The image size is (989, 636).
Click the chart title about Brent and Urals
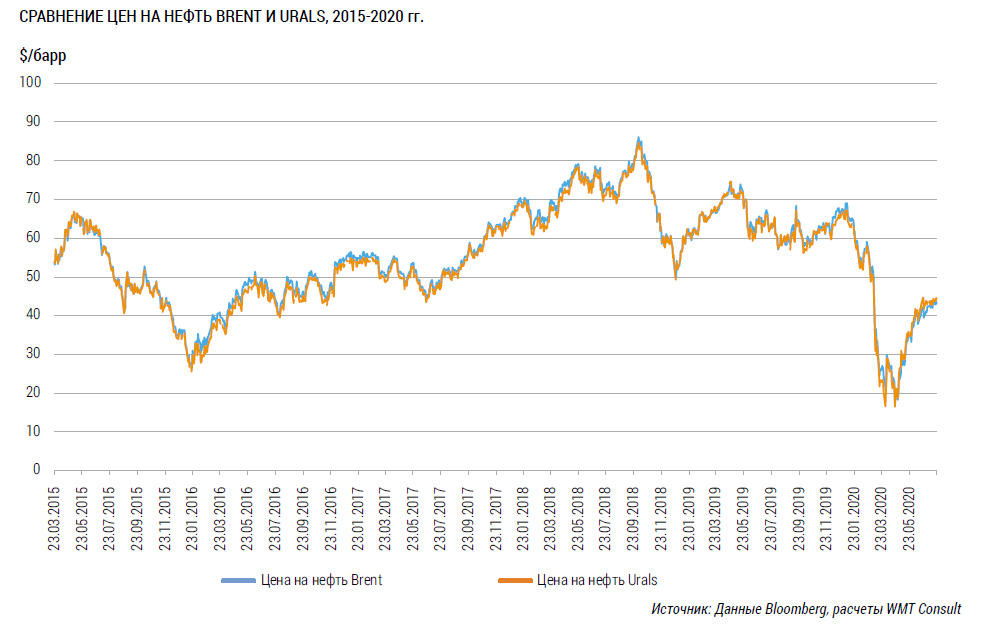click(214, 17)
